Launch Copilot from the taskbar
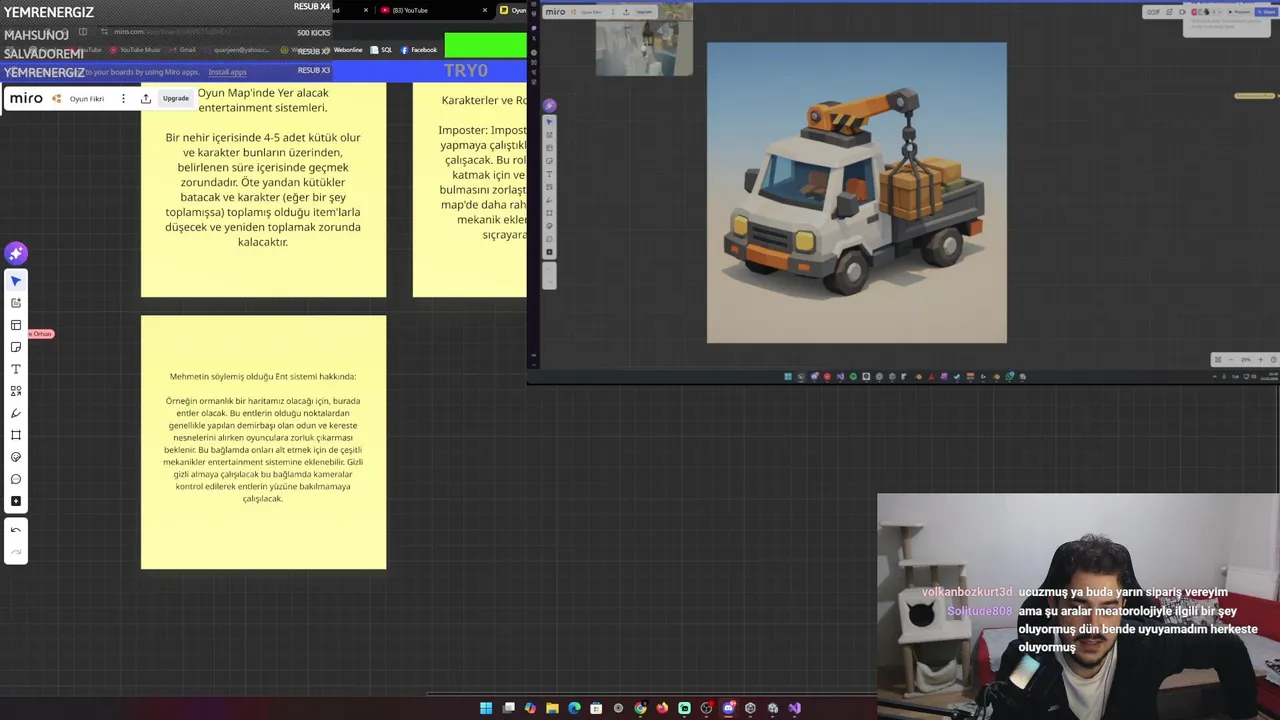The width and height of the screenshot is (1280, 720). [x=530, y=708]
